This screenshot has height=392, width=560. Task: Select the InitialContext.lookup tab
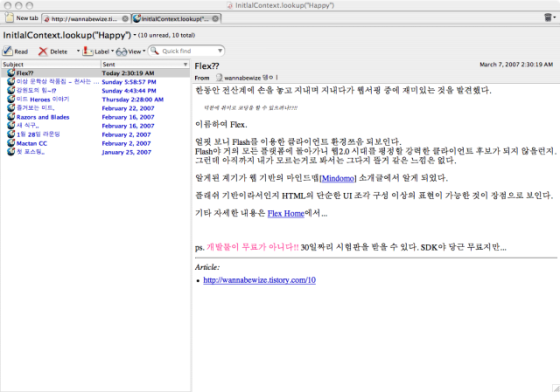(x=176, y=19)
